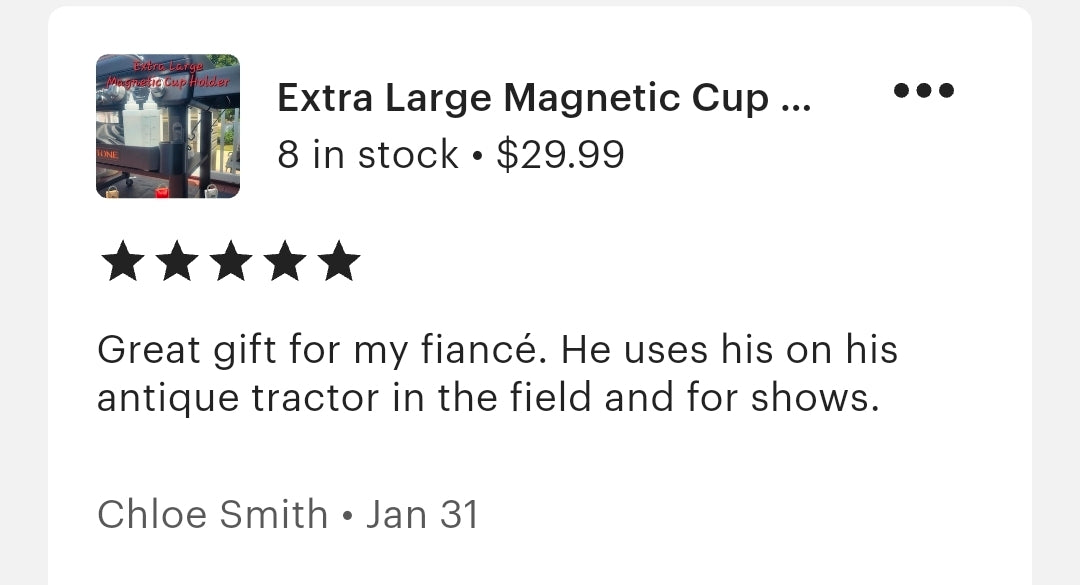This screenshot has width=1080, height=585.
Task: Select the second rating star
Action: click(177, 260)
